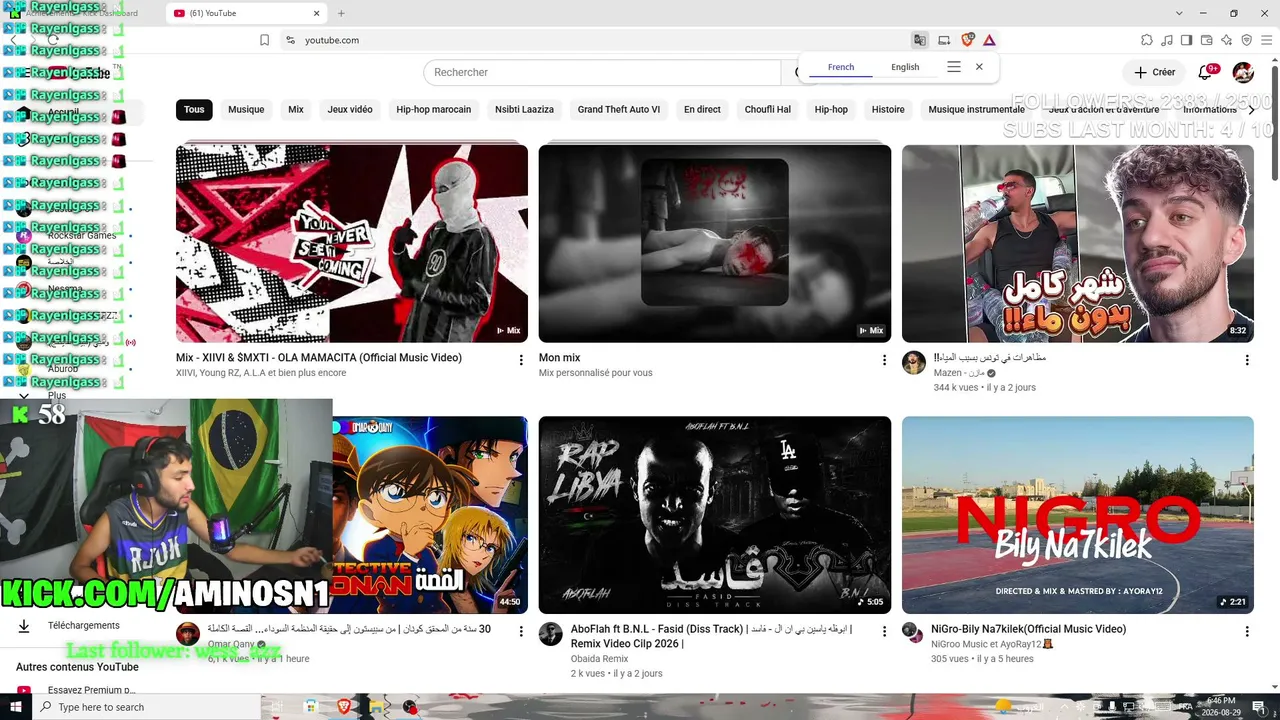Filter by Musique instrumentale chip
The height and width of the screenshot is (720, 1280).
coord(977,109)
